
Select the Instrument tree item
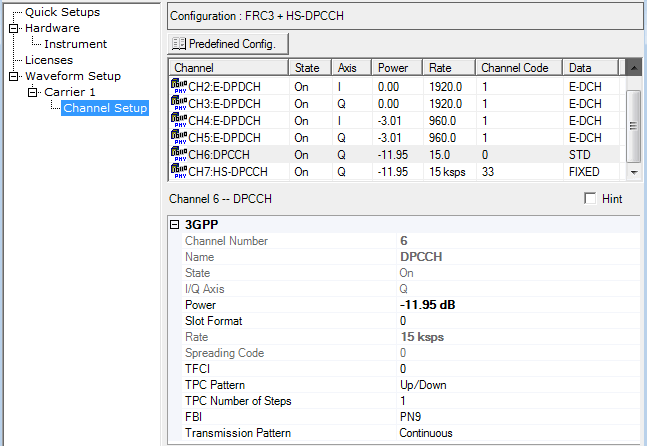coord(76,44)
